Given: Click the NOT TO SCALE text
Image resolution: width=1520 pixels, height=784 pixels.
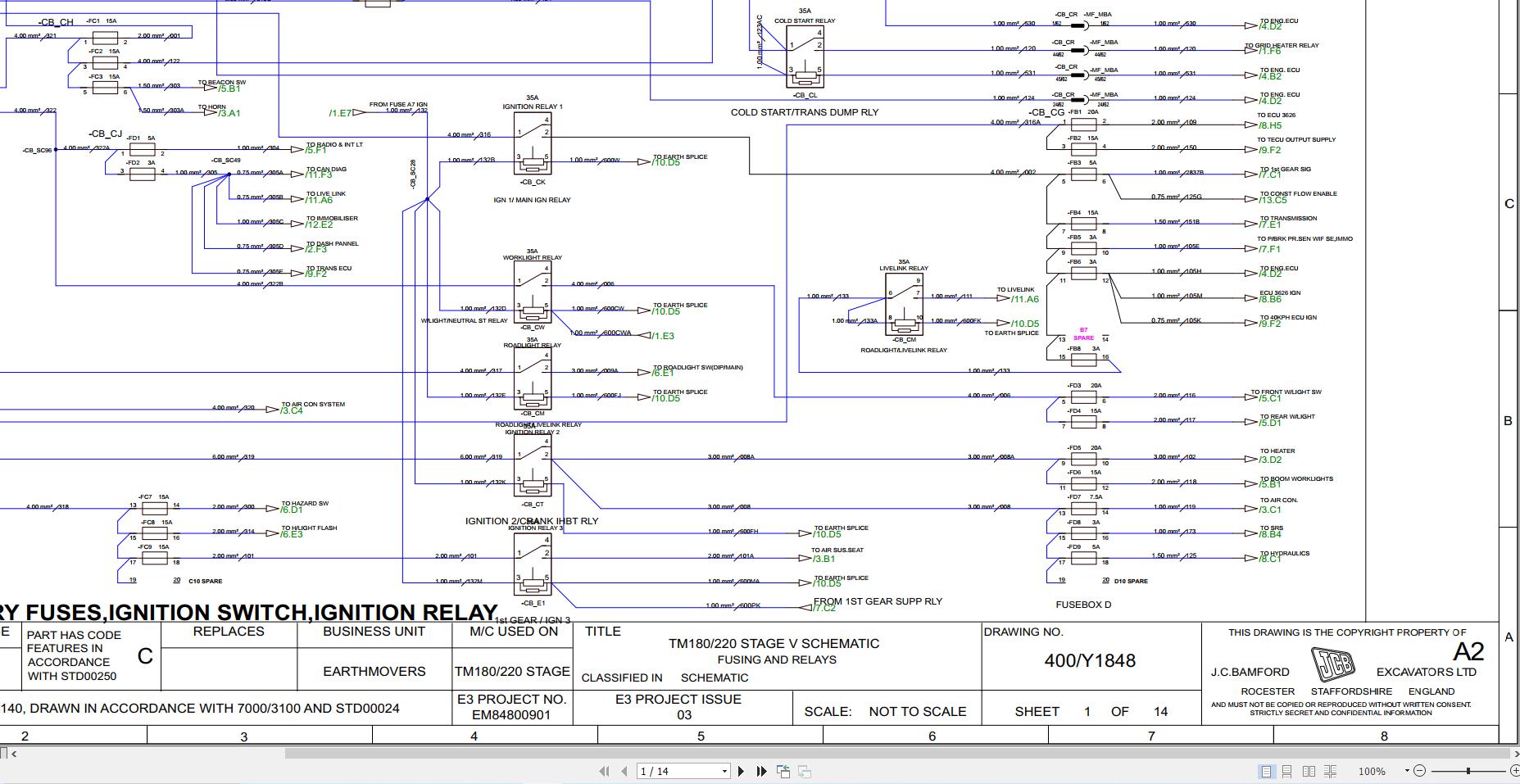Looking at the screenshot, I should coord(918,712).
